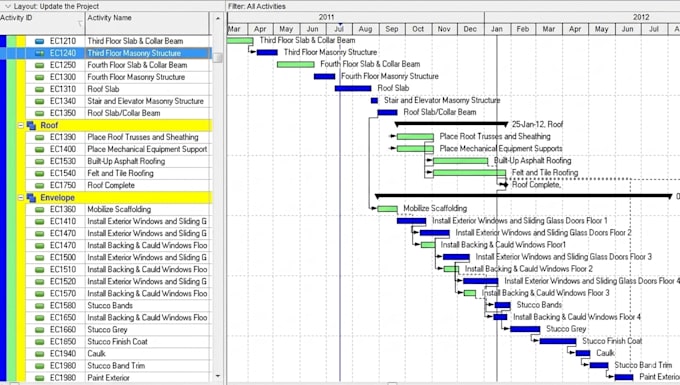Click activity icon beside EC1410
Screen dimensions: 680x385
(39, 222)
